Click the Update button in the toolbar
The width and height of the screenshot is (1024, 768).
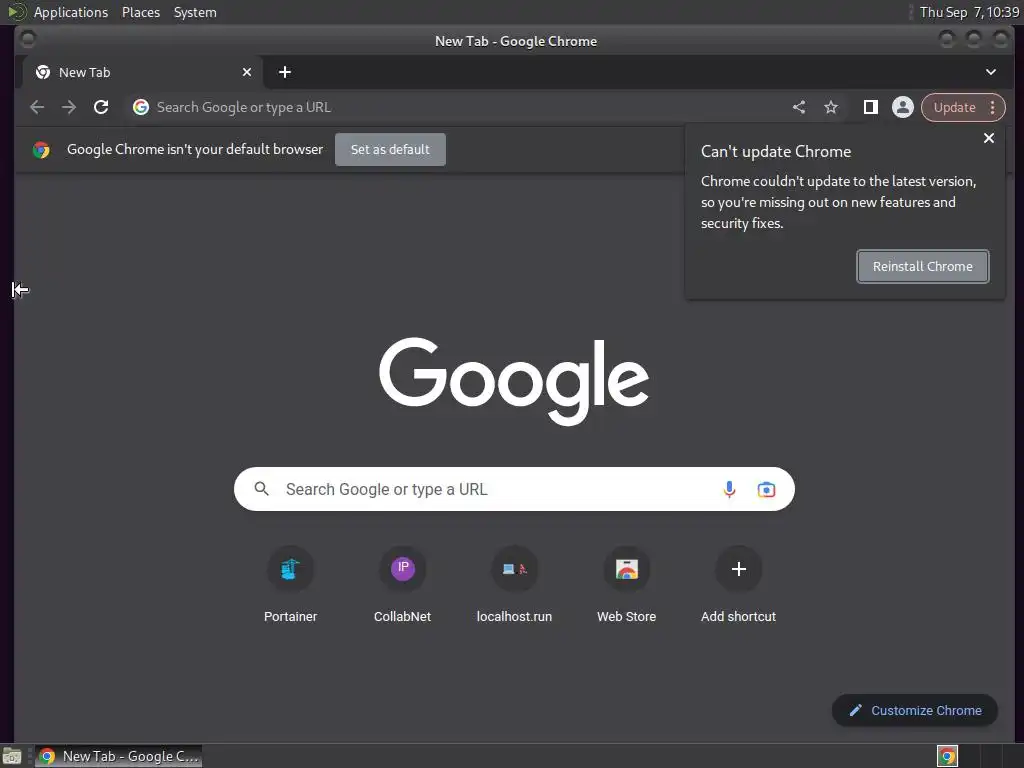click(x=954, y=108)
